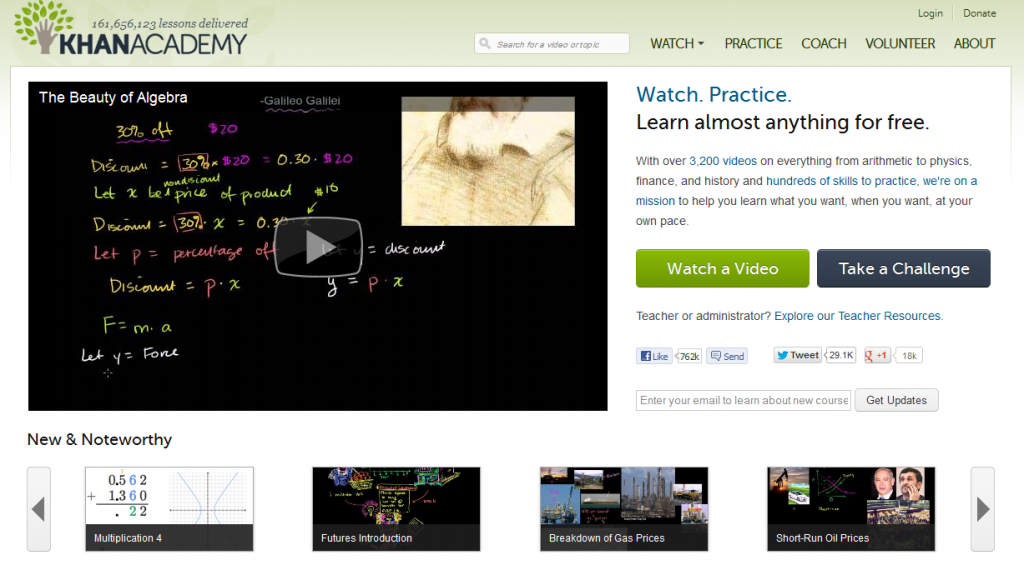
Task: Click The Beauty of Algebra video title
Action: pos(113,97)
